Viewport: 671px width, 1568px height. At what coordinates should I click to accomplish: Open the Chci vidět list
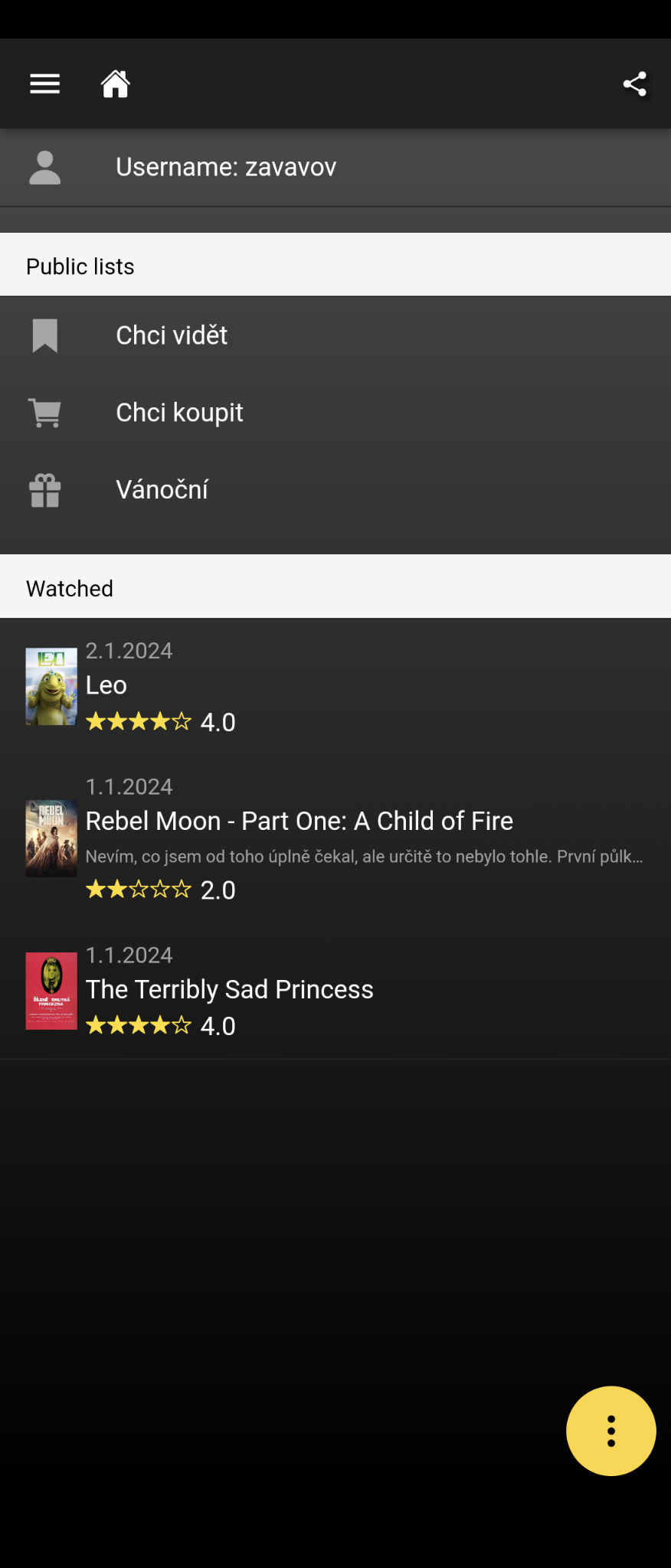pyautogui.click(x=172, y=335)
